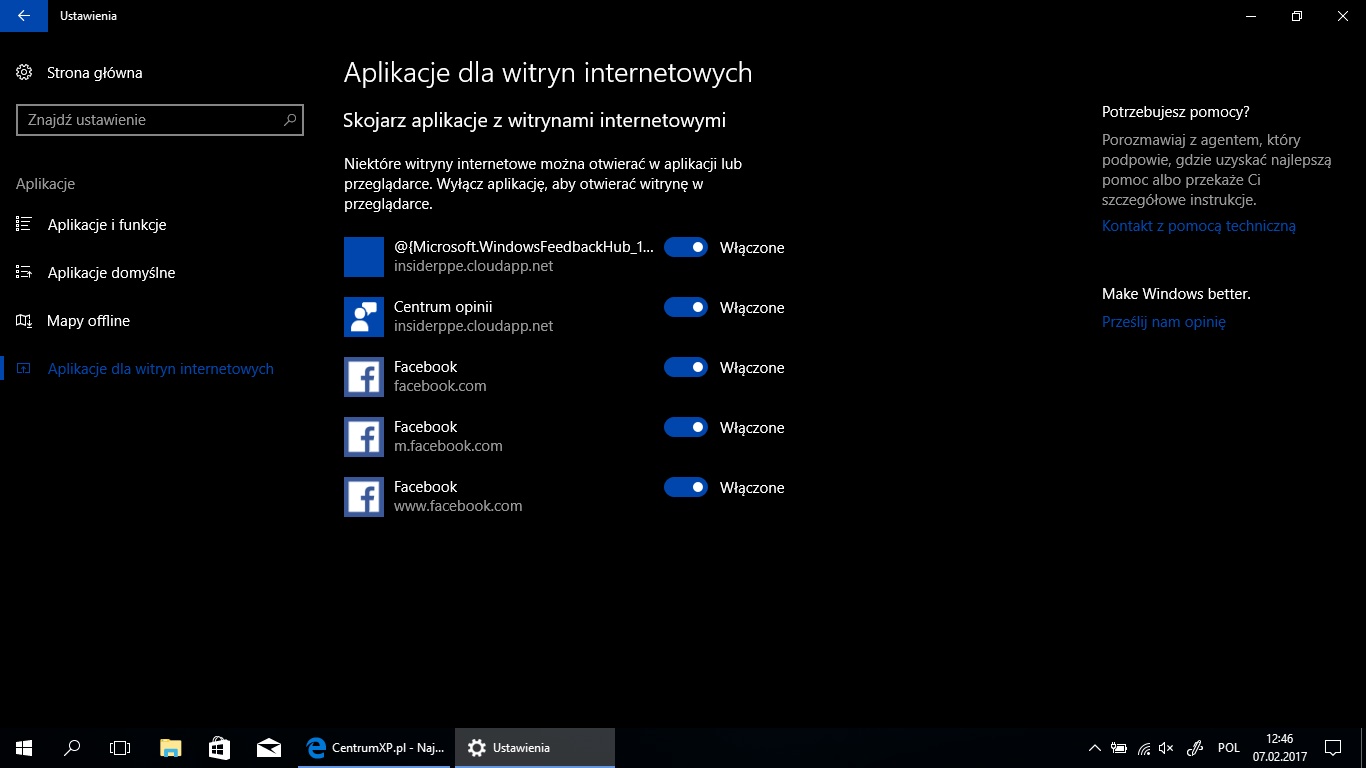
Task: Open Strona główna settings home
Action: click(x=80, y=73)
